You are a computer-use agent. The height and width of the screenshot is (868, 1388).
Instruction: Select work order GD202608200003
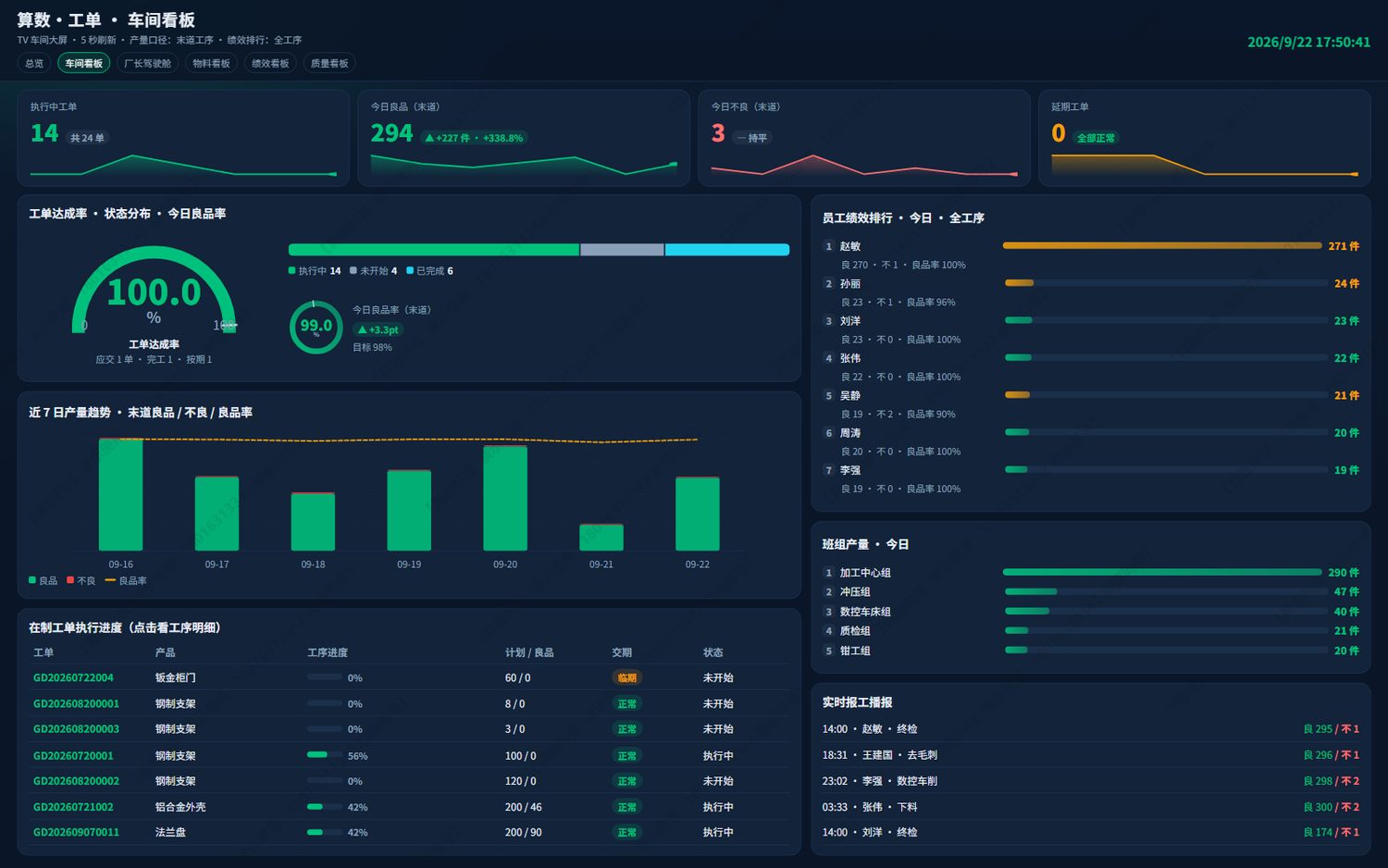tap(76, 729)
